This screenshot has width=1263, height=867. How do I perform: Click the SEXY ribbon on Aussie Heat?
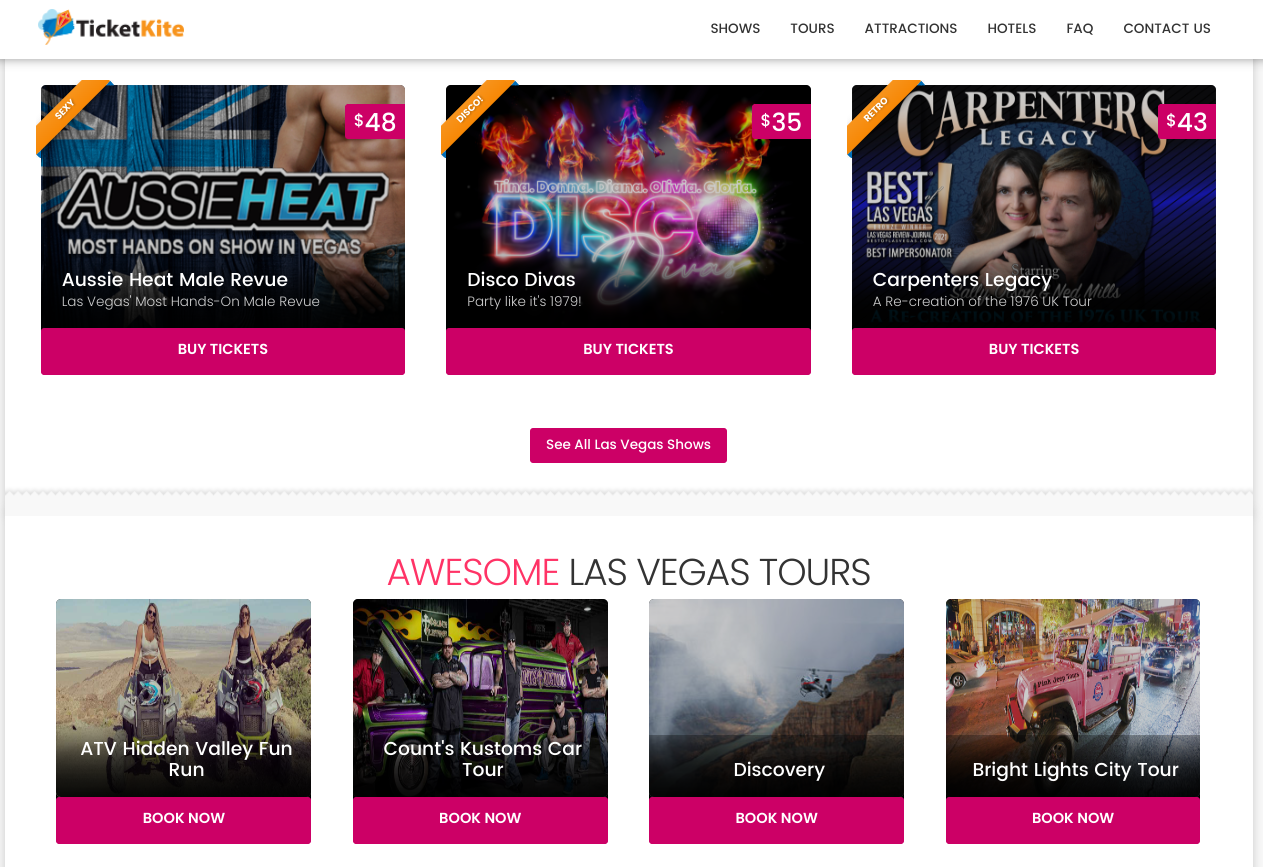coord(68,112)
